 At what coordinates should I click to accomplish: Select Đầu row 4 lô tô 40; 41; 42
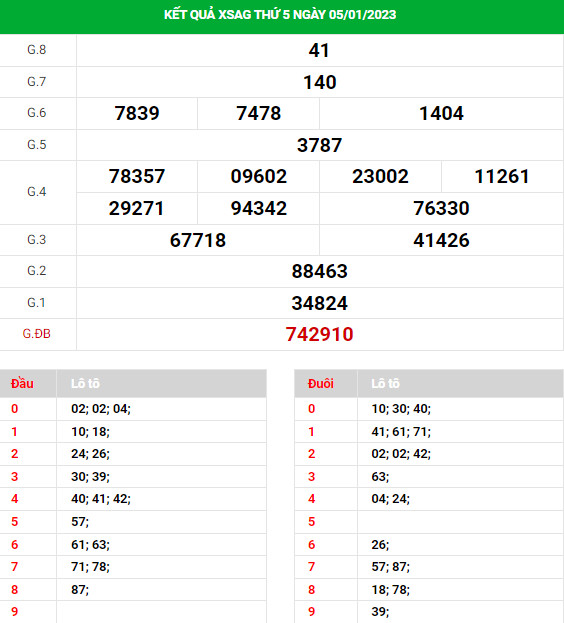[101, 499]
